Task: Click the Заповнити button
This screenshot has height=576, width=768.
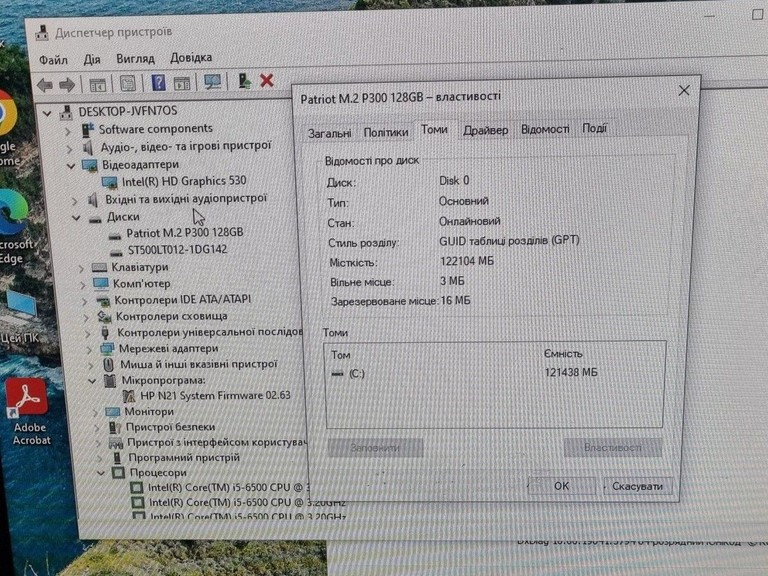Action: pyautogui.click(x=375, y=448)
